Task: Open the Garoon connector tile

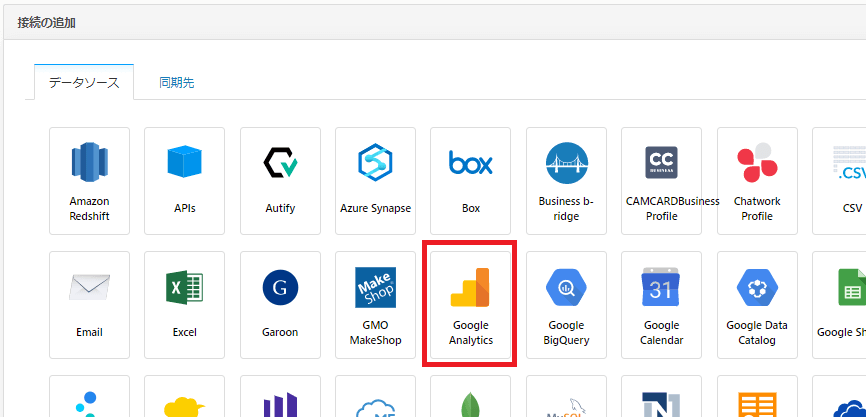Action: pyautogui.click(x=280, y=305)
